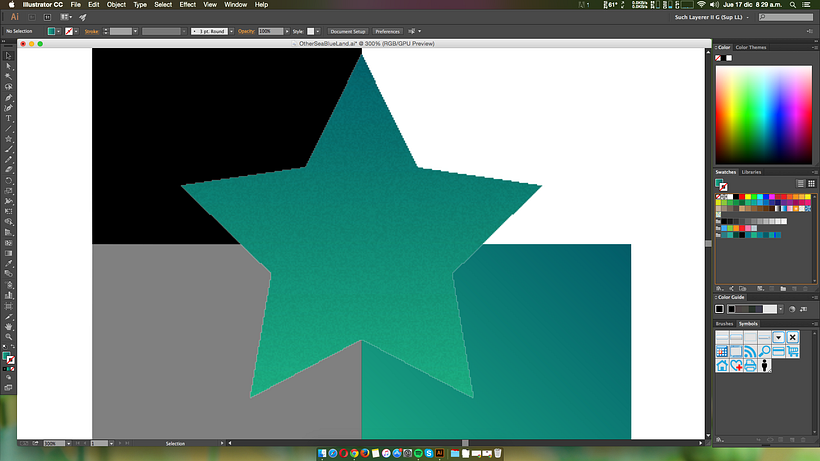Screen dimensions: 820x461
Task: Click the red swatch in Swatches panel
Action: point(742,197)
